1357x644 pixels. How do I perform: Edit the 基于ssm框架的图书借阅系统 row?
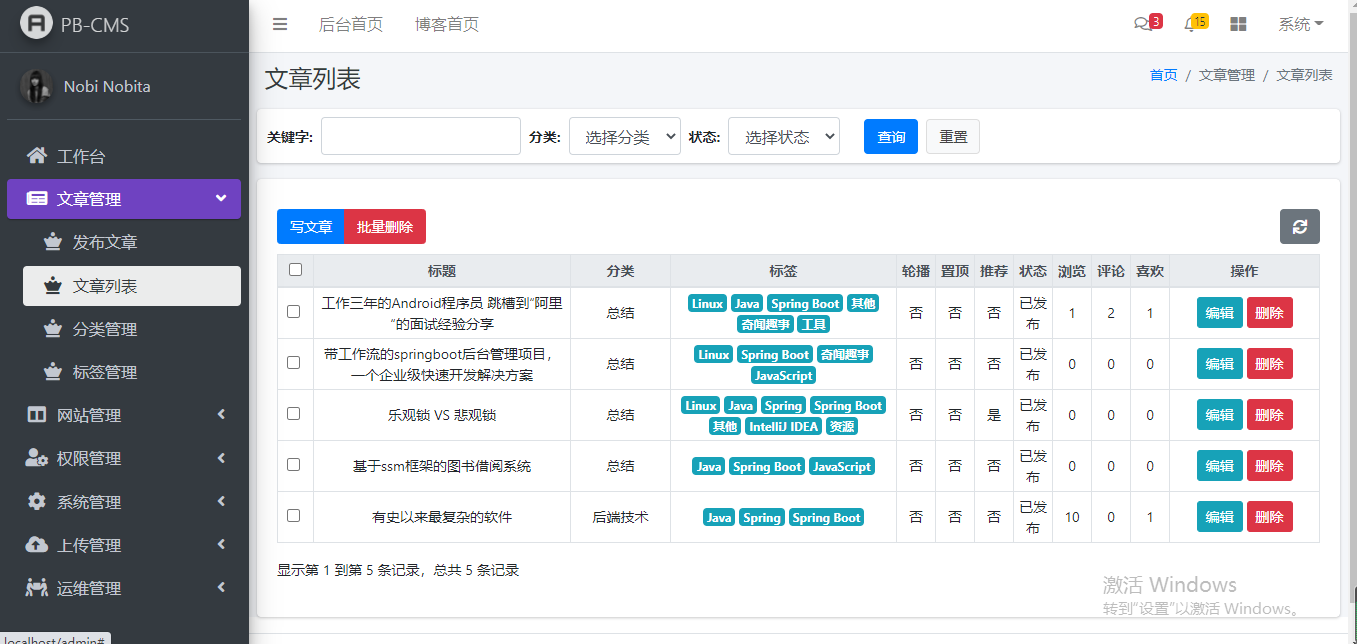pyautogui.click(x=1220, y=466)
